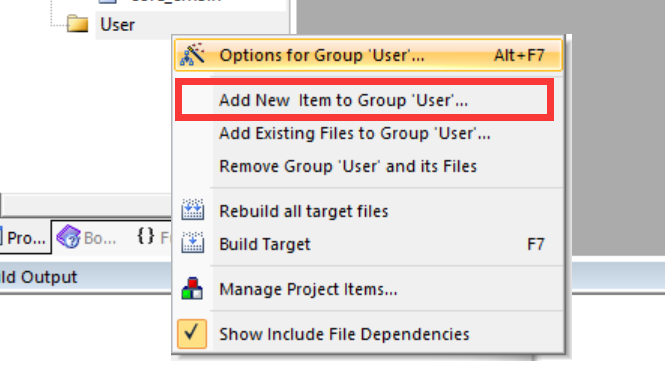Click the magic wand icon beside group options
Screen dimensions: 665x384
click(192, 55)
